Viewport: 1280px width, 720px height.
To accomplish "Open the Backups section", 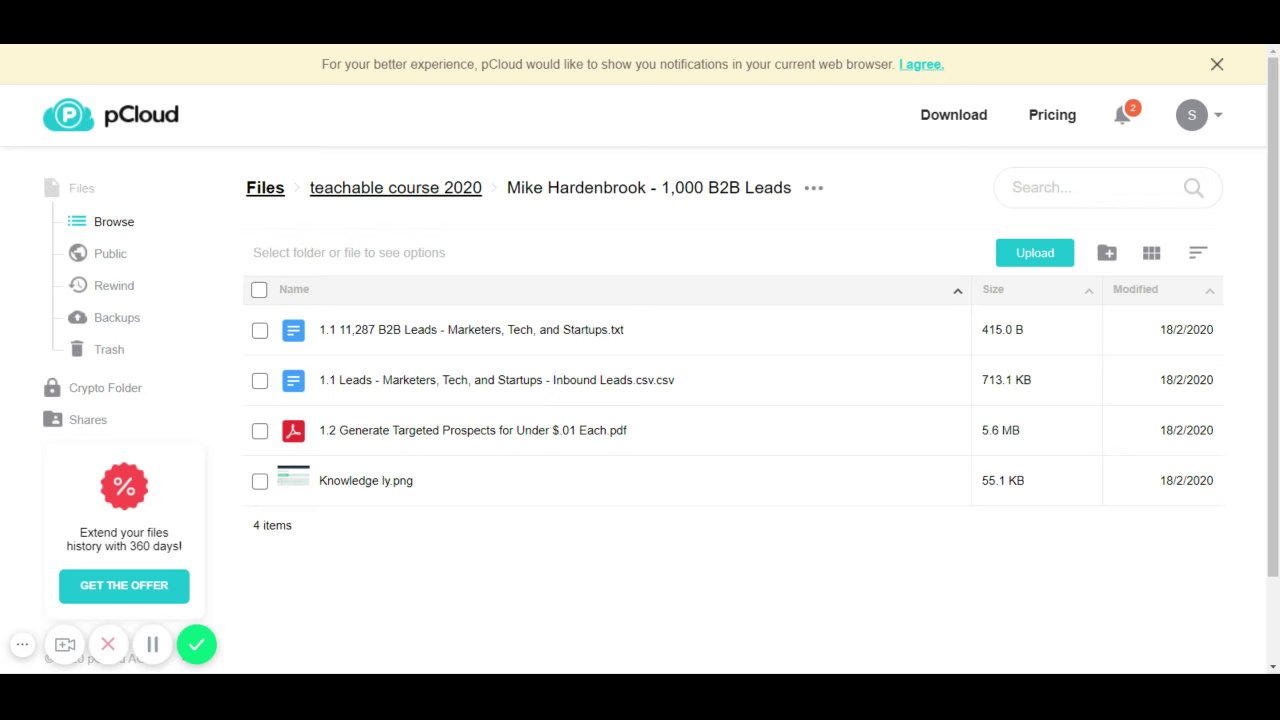I will pos(117,318).
